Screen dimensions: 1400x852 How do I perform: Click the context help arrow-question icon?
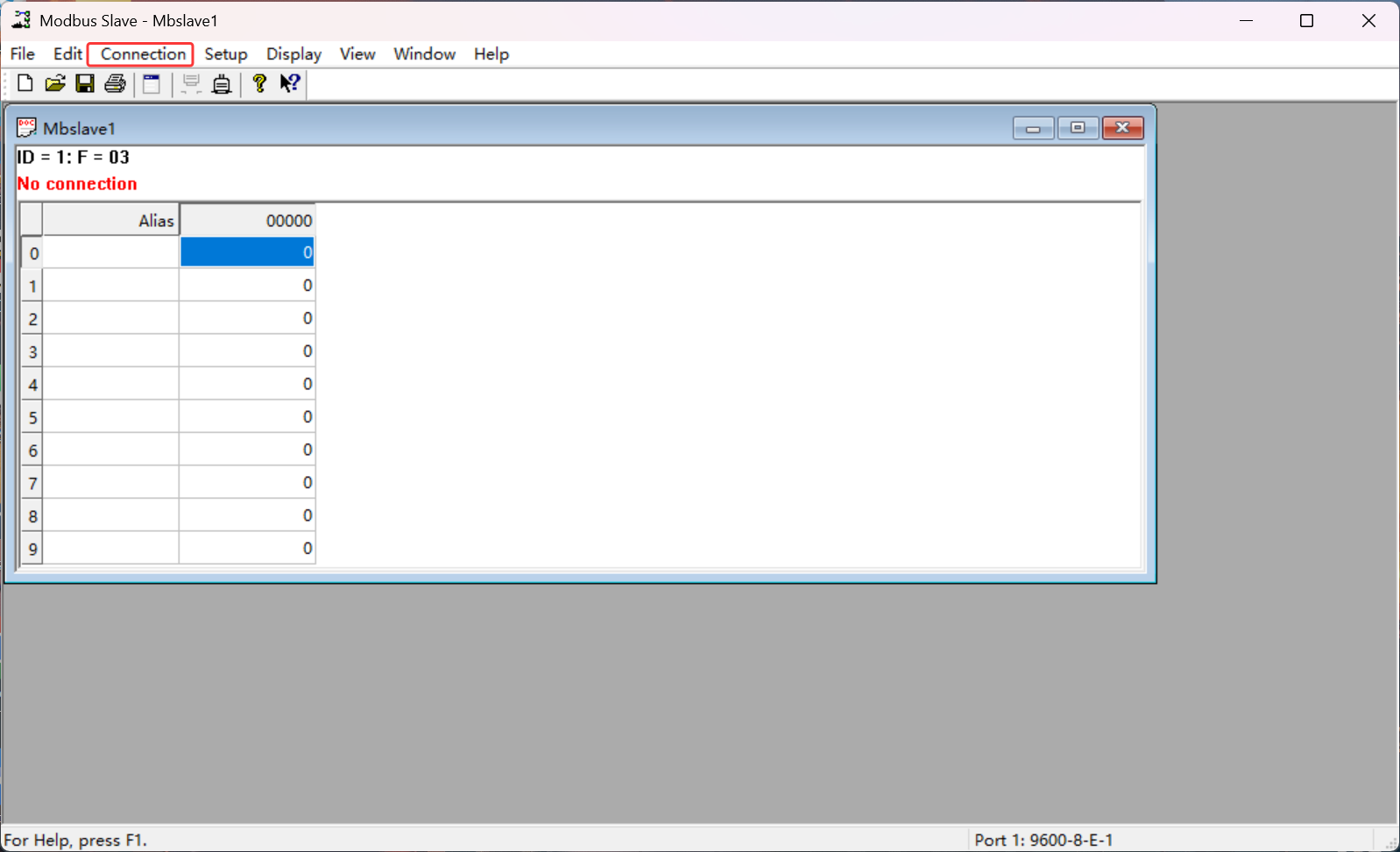290,83
